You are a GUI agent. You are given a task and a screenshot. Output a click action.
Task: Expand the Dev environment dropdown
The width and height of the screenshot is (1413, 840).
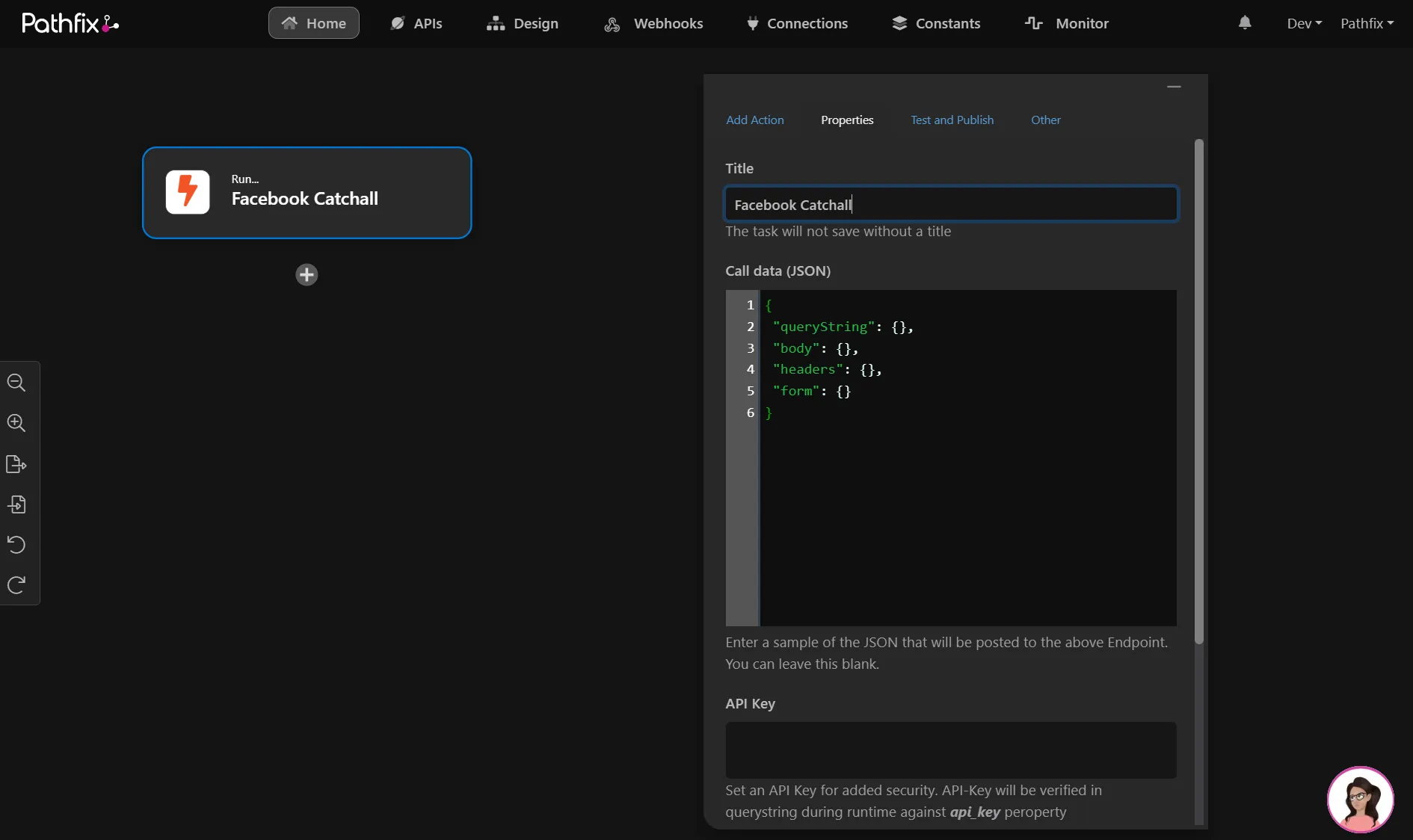click(1305, 23)
